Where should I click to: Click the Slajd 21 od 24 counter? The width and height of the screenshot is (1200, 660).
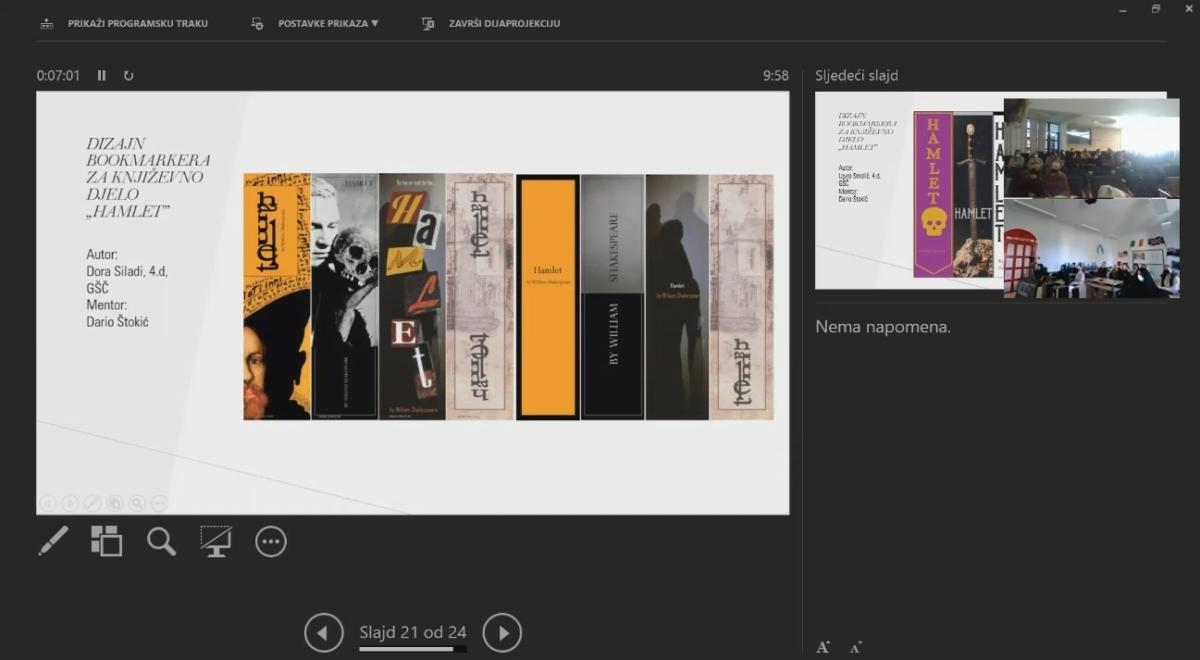[x=413, y=632]
